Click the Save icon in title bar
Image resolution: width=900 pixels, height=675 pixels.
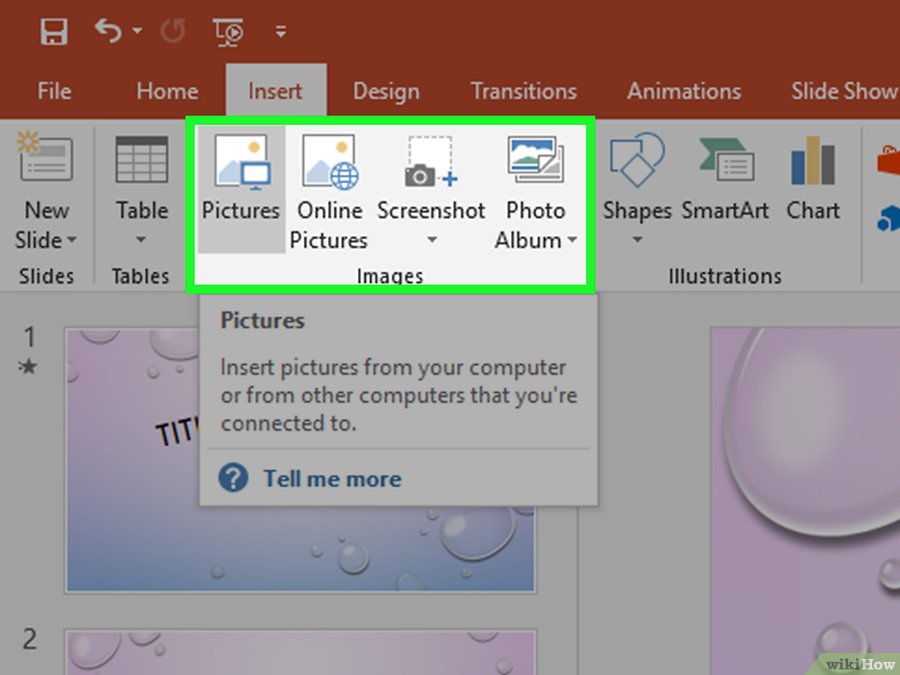coord(54,31)
